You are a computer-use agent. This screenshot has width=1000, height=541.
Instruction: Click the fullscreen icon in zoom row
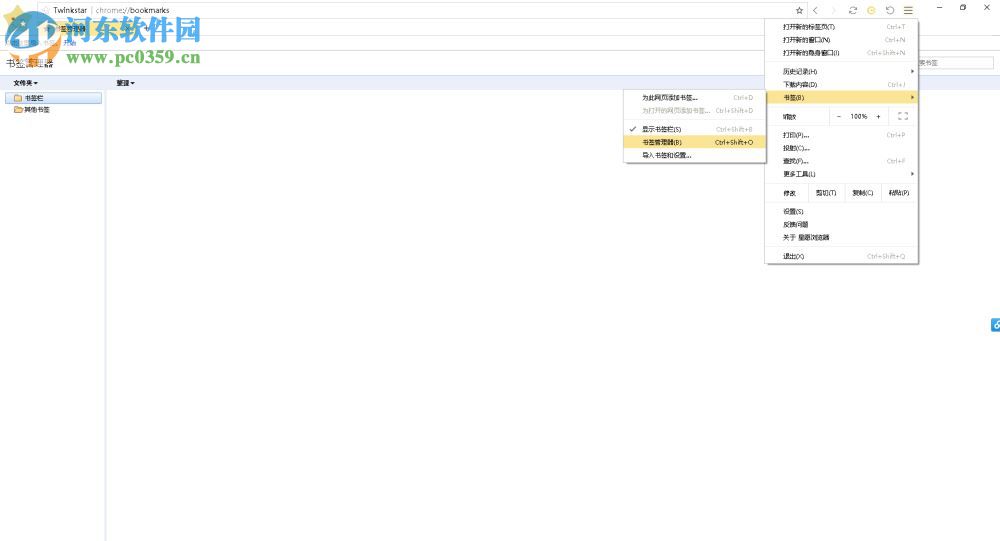[902, 116]
